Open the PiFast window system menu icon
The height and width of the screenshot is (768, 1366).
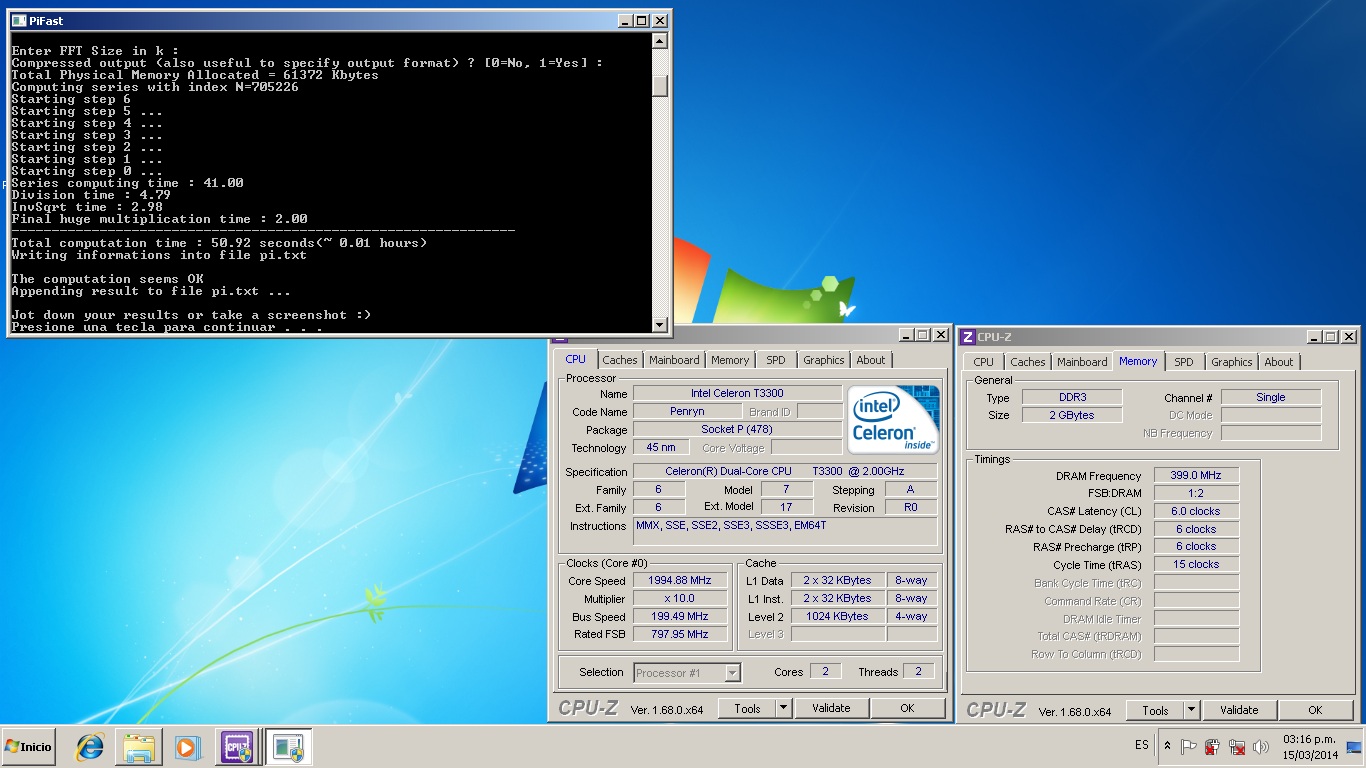pos(18,20)
